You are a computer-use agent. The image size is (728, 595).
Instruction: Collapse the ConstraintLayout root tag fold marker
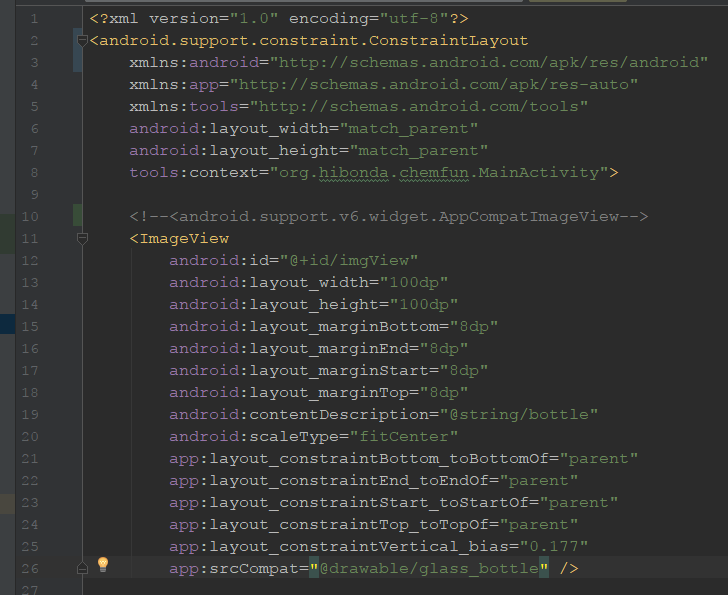[82, 41]
